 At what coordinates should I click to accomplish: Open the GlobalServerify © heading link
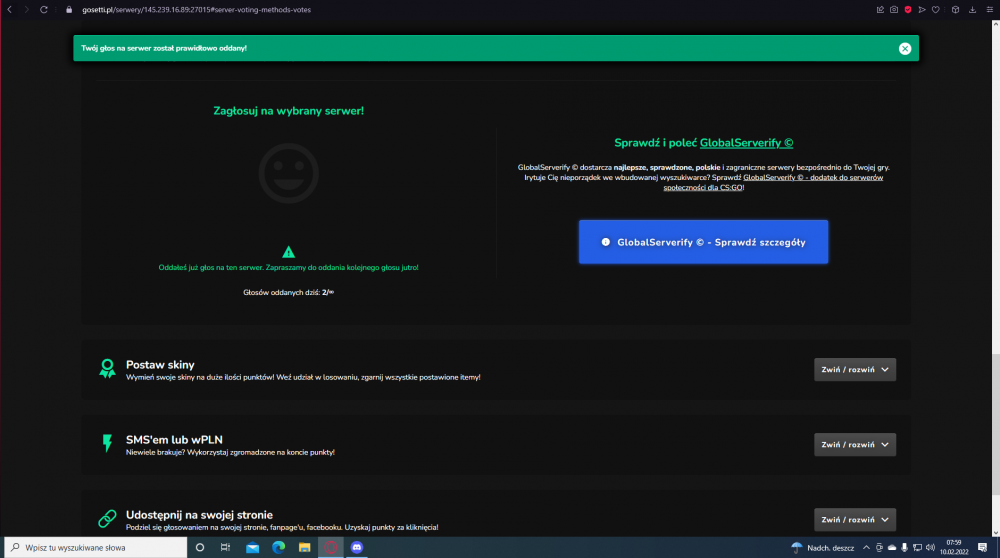coord(746,143)
